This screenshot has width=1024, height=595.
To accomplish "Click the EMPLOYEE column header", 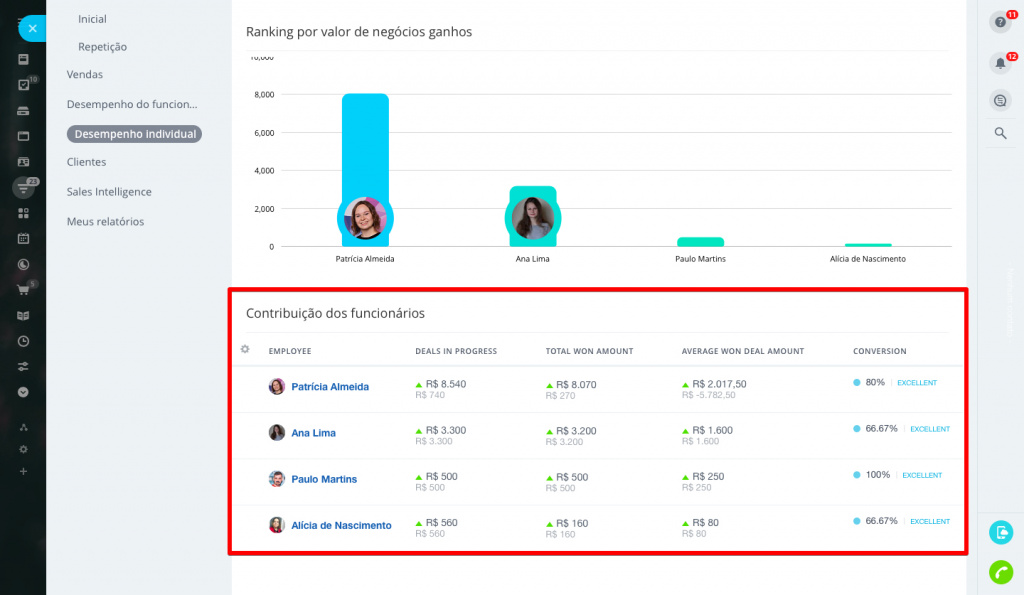I will click(x=290, y=351).
